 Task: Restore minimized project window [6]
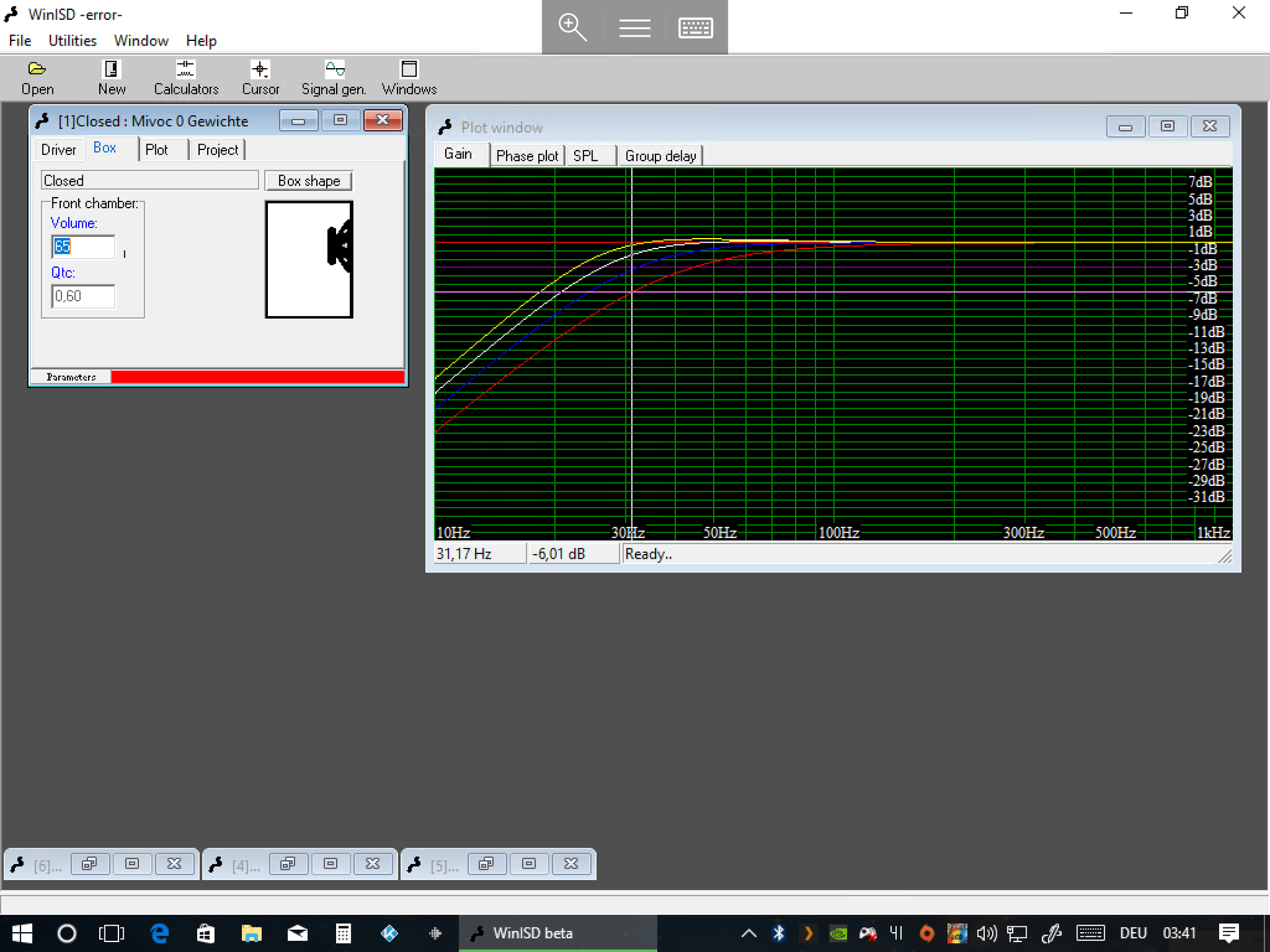pyautogui.click(x=89, y=863)
